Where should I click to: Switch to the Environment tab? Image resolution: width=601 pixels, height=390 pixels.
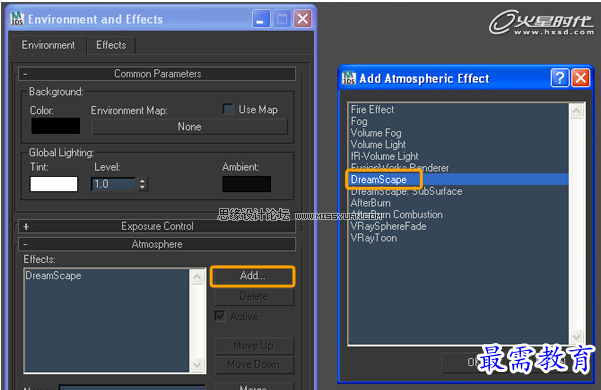click(x=48, y=45)
